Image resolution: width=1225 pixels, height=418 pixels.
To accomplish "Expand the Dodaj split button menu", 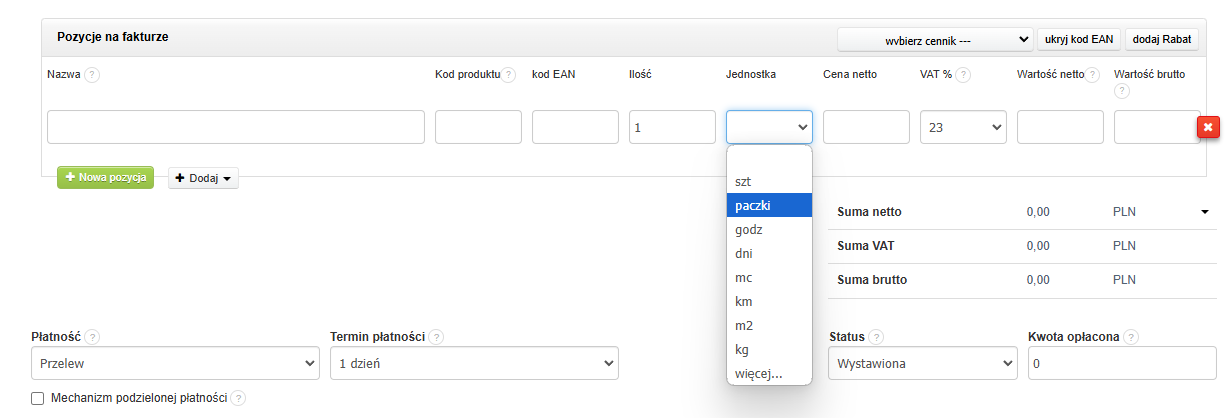I will point(203,178).
